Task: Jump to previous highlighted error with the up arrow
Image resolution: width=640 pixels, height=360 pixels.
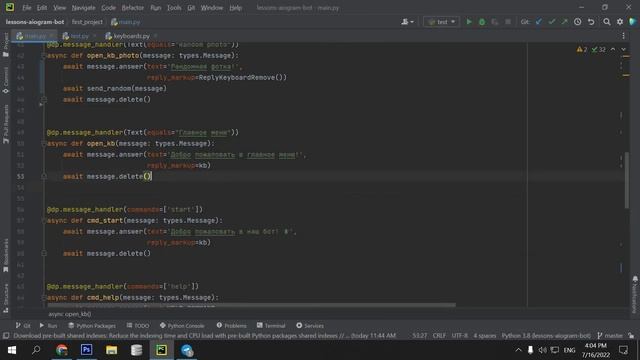Action: pyautogui.click(x=613, y=49)
